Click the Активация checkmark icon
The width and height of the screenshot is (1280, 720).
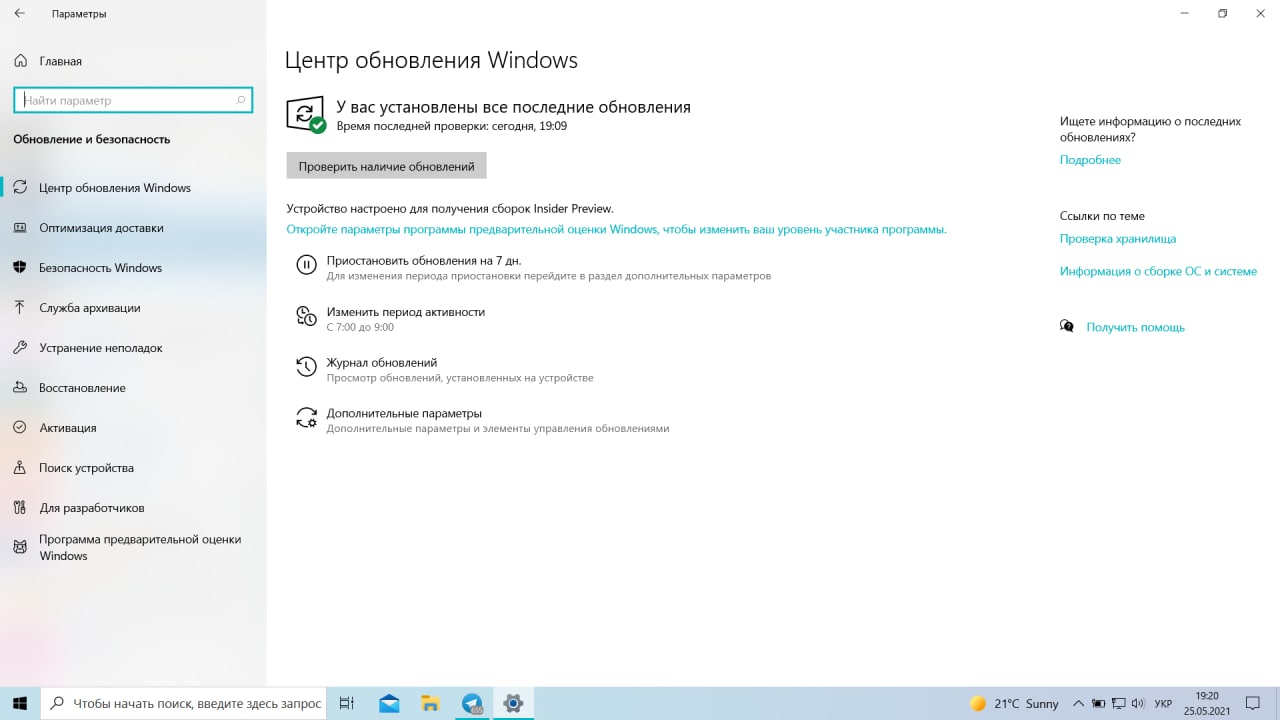coord(20,427)
